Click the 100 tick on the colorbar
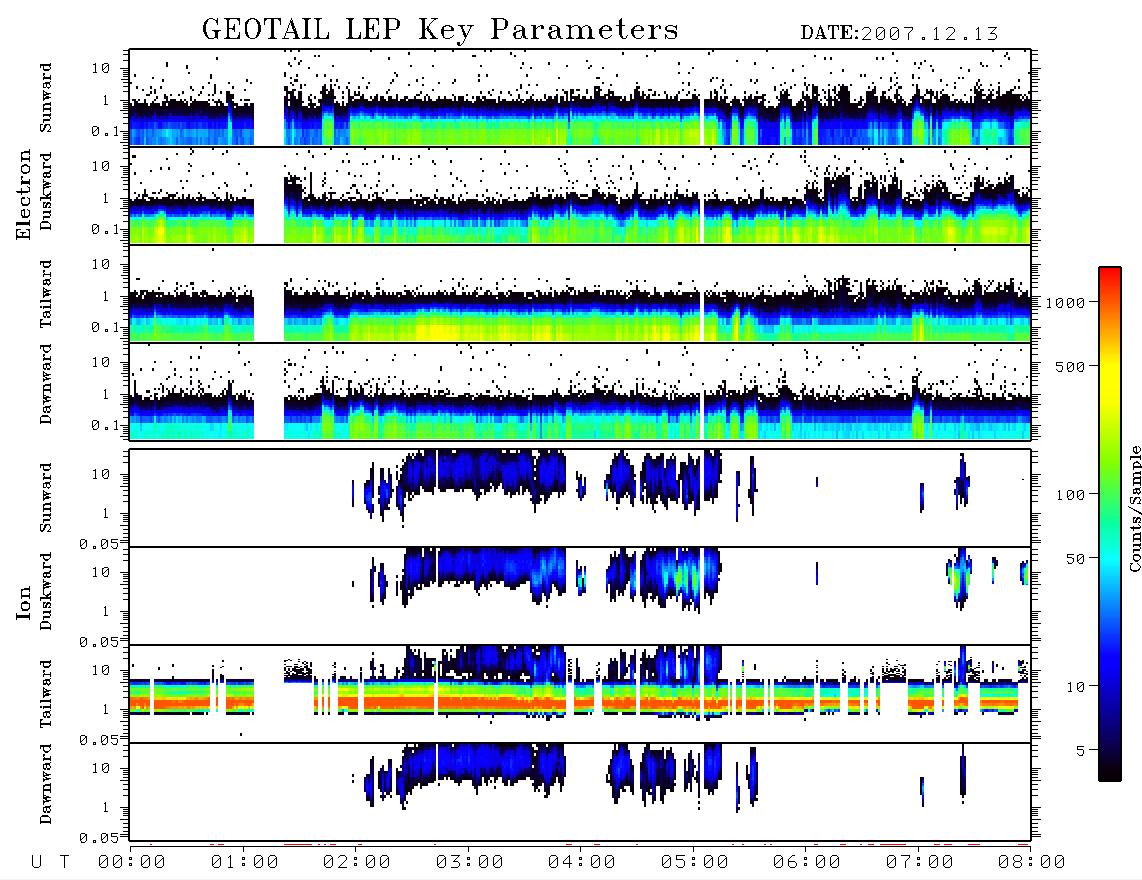1142x880 pixels. [x=1071, y=495]
